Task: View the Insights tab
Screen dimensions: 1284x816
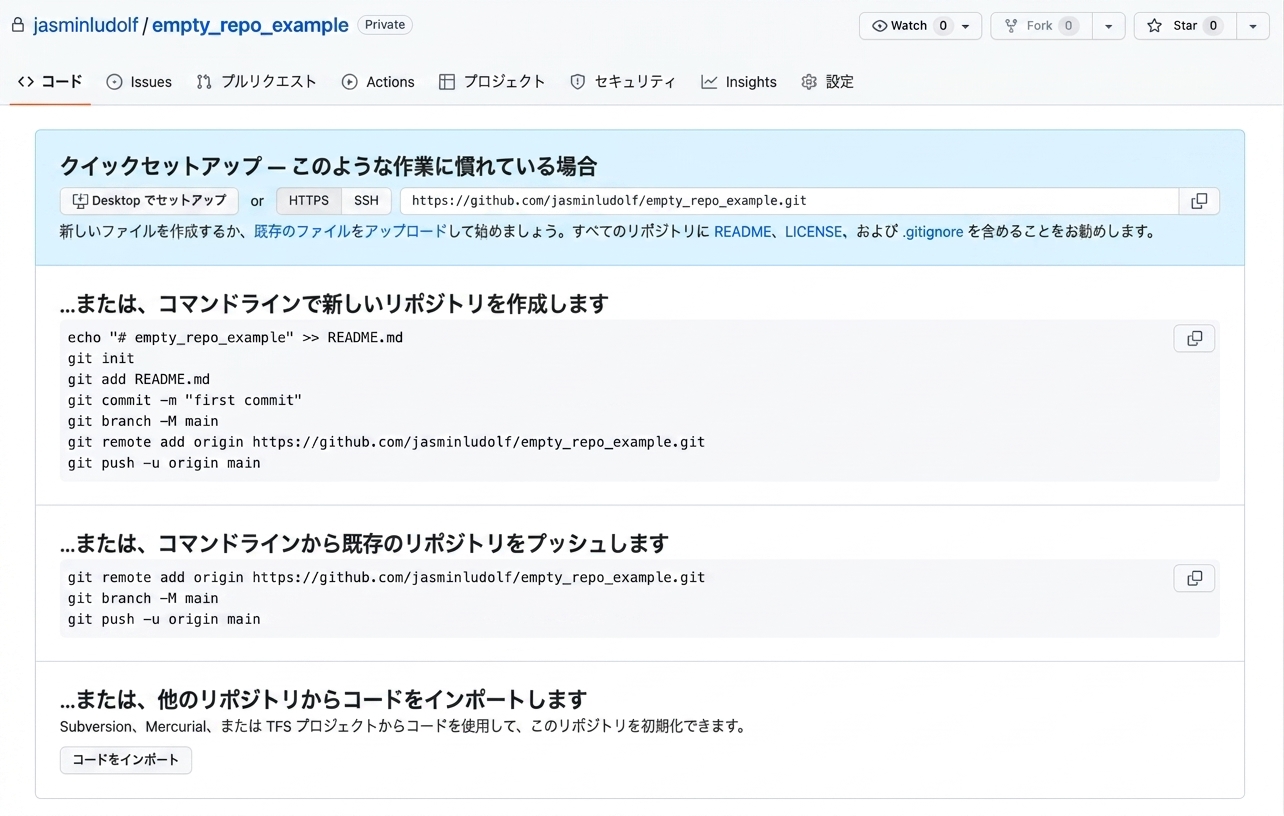Action: point(739,82)
